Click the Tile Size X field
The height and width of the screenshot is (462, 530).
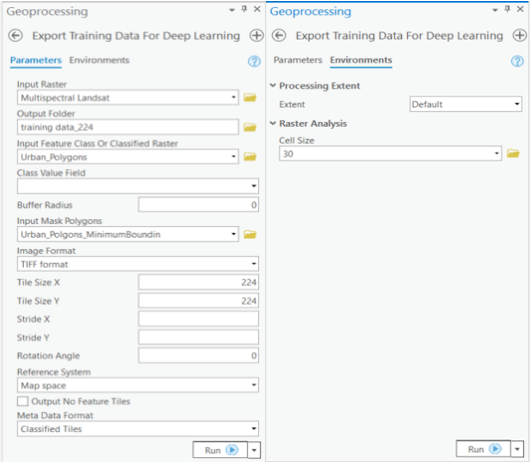[198, 282]
